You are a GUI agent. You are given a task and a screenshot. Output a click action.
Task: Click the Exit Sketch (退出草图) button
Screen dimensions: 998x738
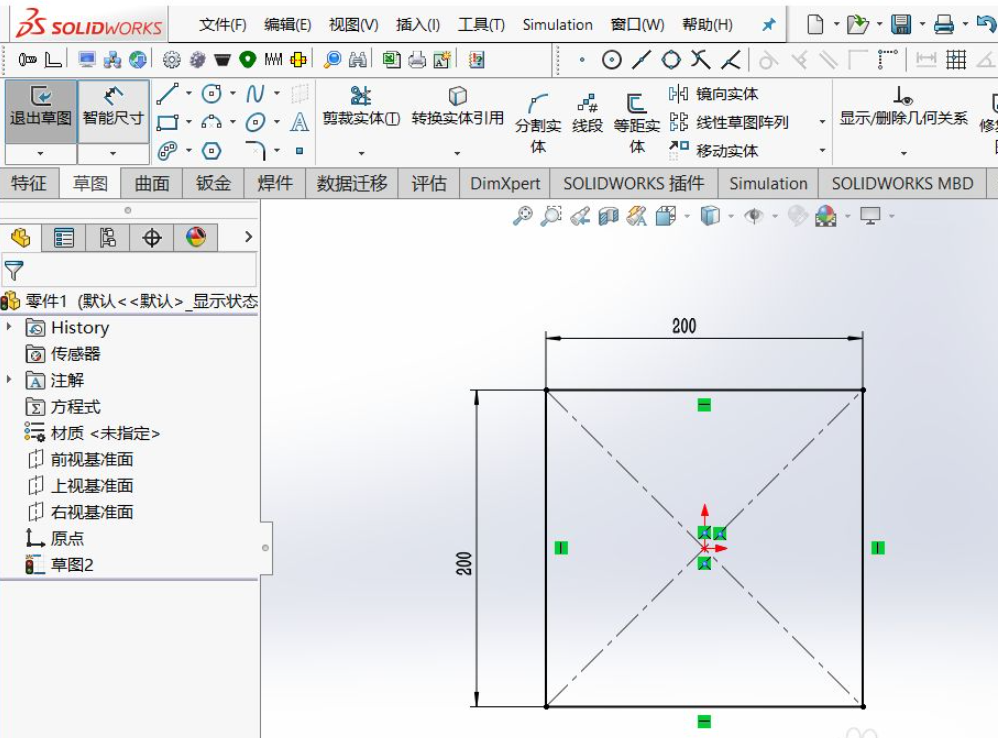41,112
